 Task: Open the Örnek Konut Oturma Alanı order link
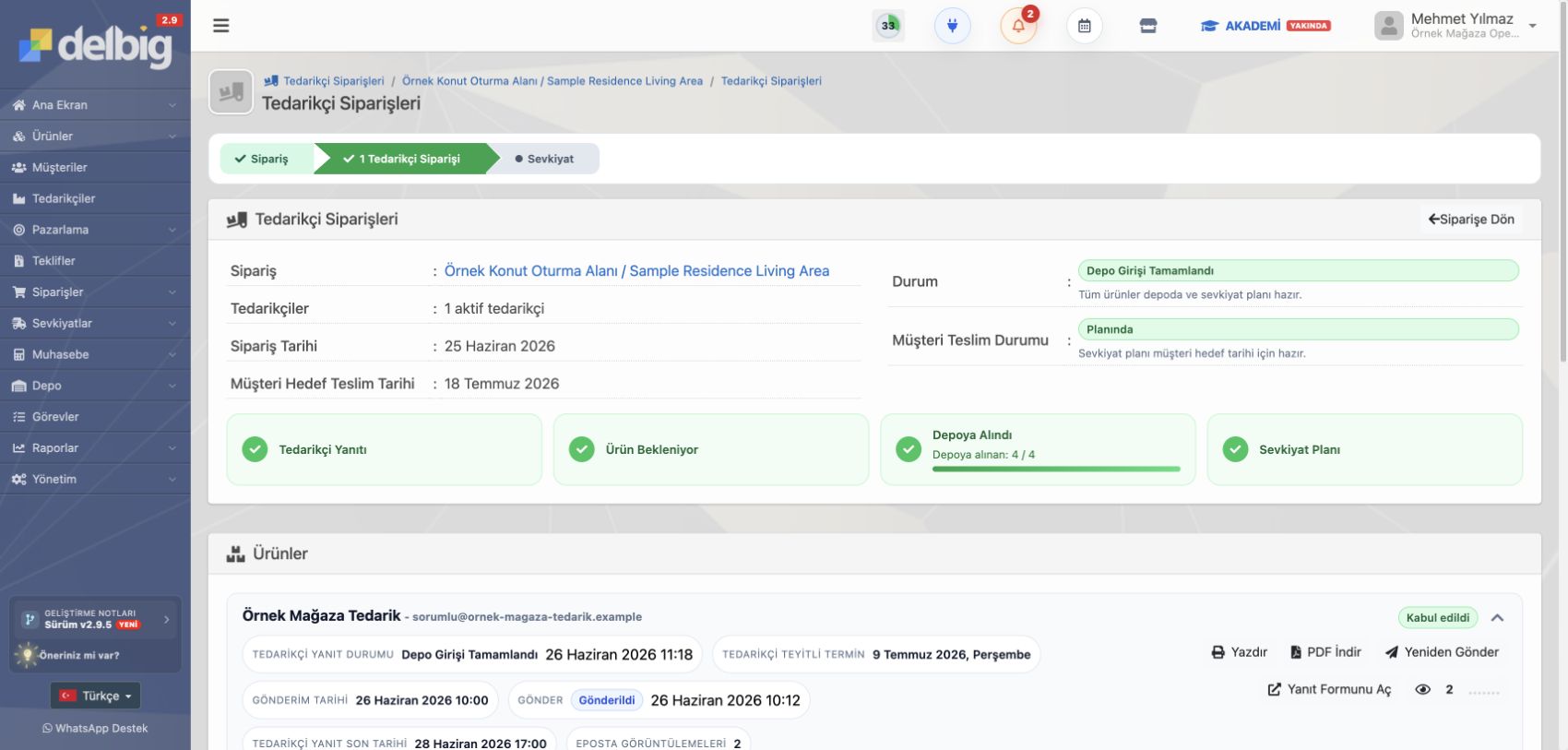[x=636, y=271]
